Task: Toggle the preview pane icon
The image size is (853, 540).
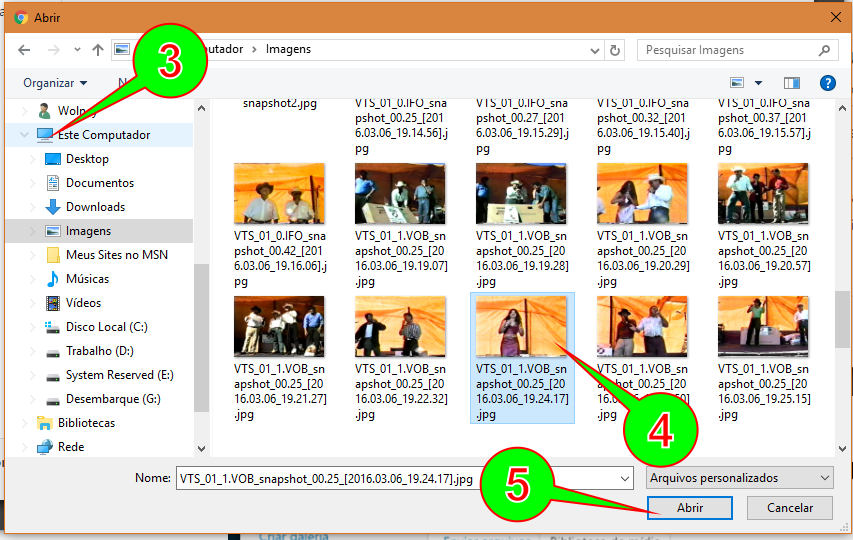Action: click(x=792, y=83)
